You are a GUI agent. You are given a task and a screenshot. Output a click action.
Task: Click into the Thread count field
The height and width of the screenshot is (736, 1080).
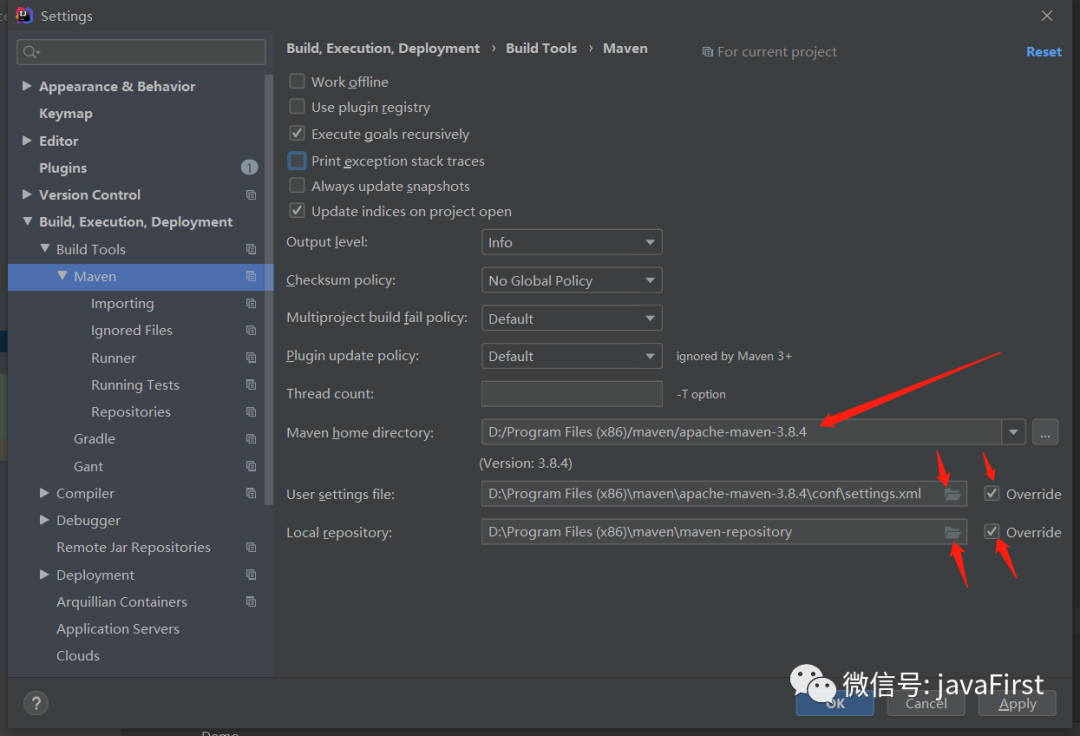point(572,394)
